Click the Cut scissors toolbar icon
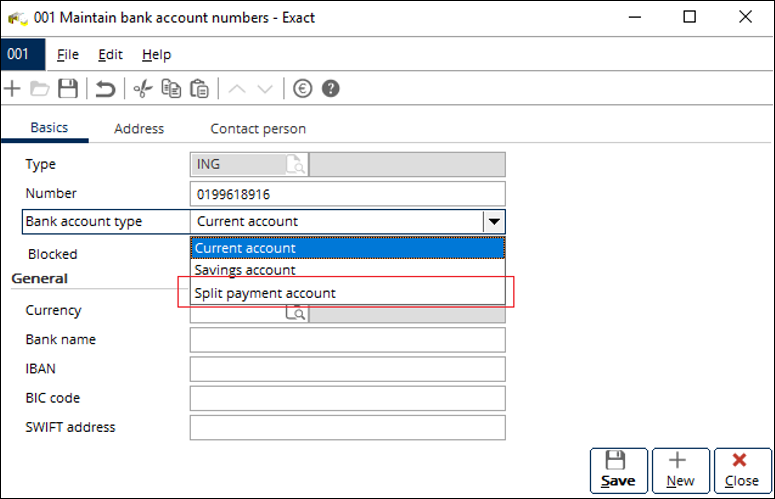775x499 pixels. click(143, 89)
